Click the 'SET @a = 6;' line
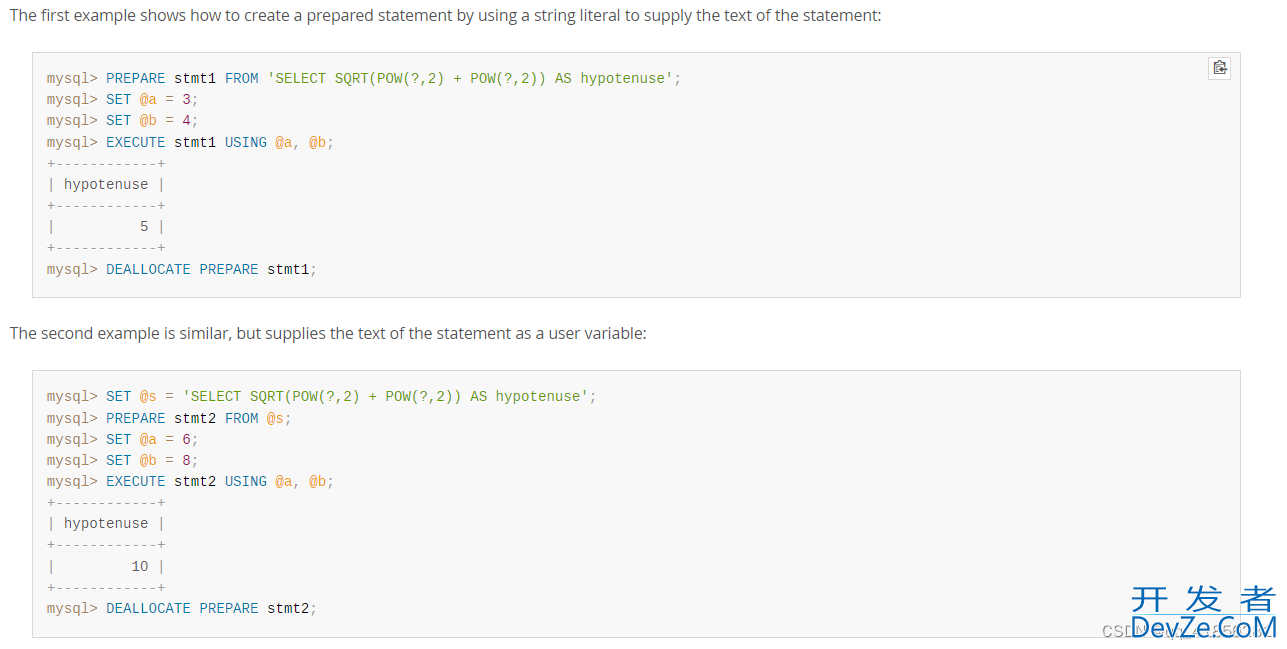This screenshot has height=649, width=1287. (x=123, y=439)
